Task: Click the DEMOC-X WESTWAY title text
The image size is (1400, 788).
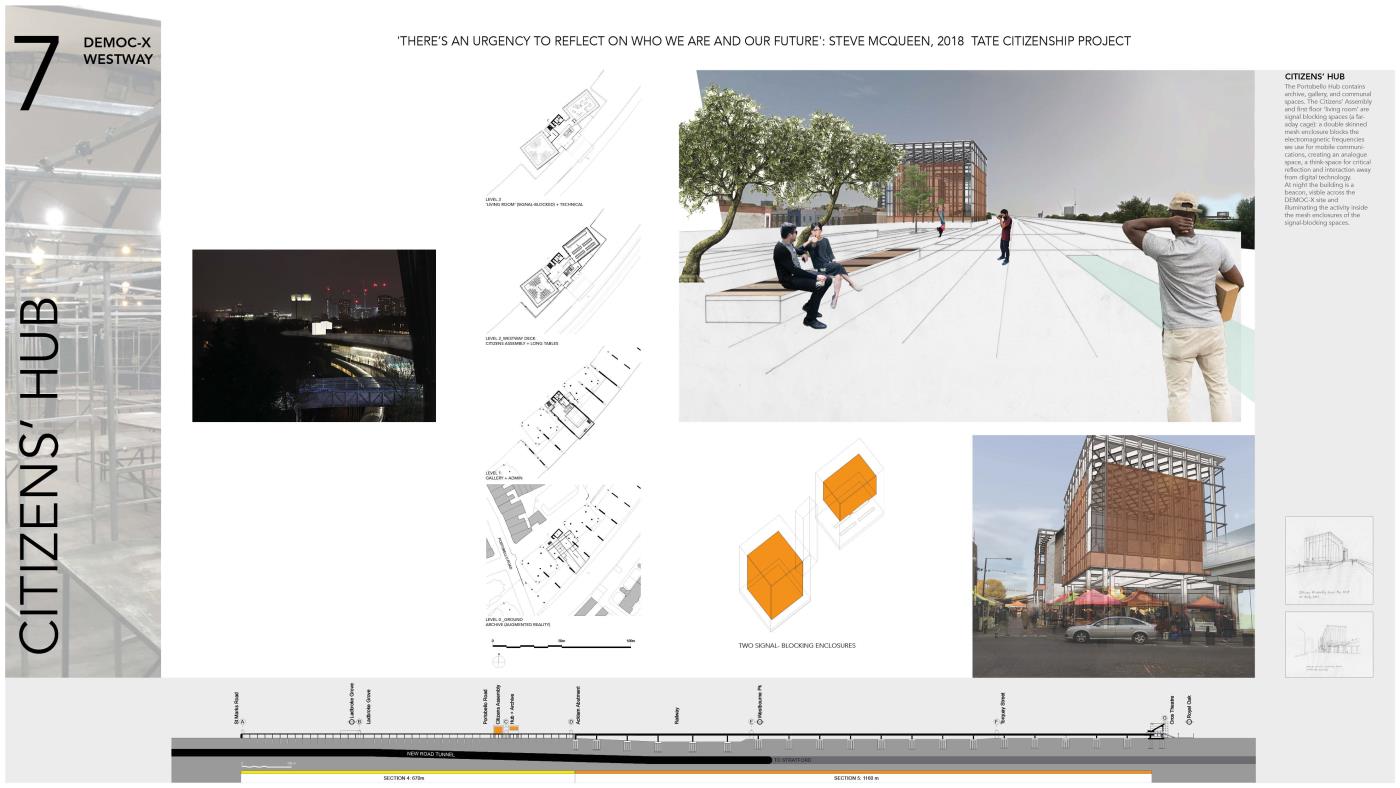Action: (118, 51)
